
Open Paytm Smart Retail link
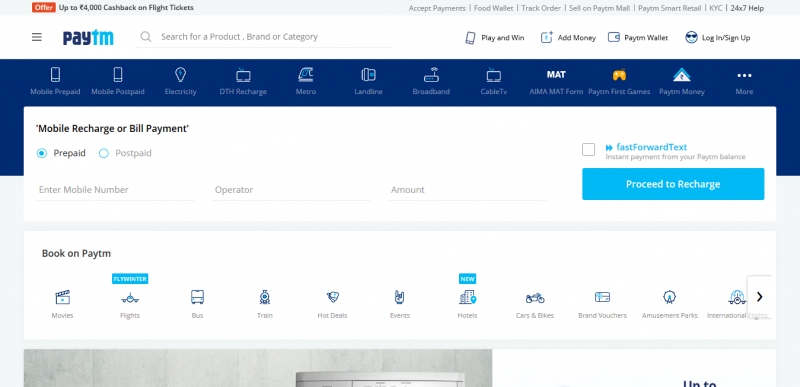tap(670, 8)
